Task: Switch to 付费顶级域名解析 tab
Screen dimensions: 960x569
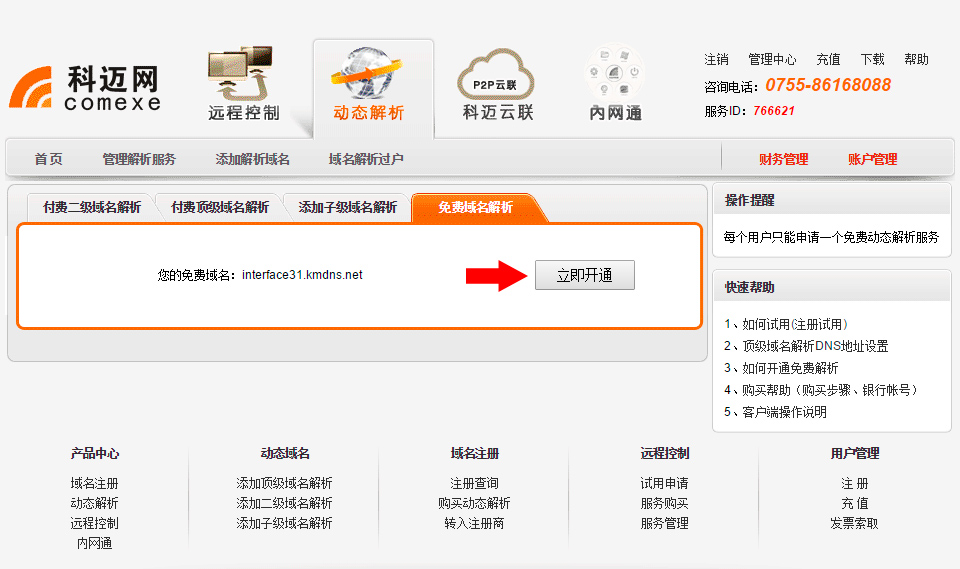Action: coord(220,207)
